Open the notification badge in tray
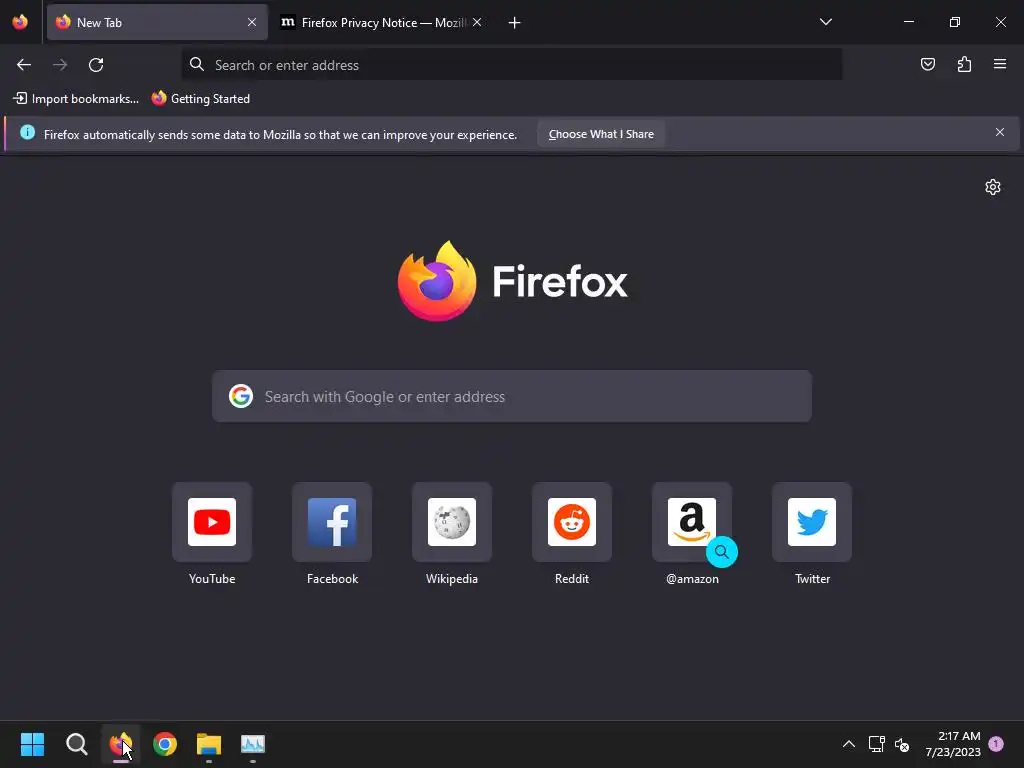 coord(996,743)
